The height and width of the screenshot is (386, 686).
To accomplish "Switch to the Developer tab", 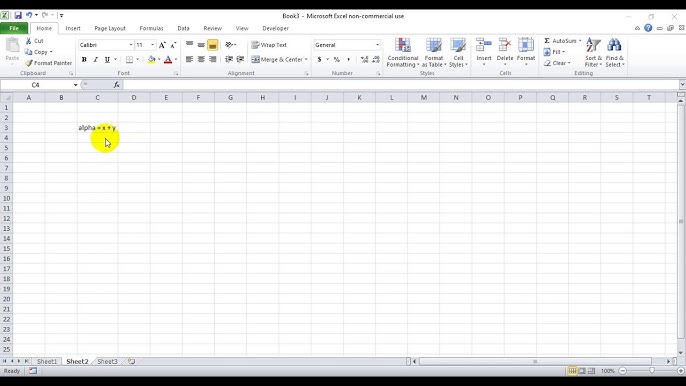I will tap(275, 28).
